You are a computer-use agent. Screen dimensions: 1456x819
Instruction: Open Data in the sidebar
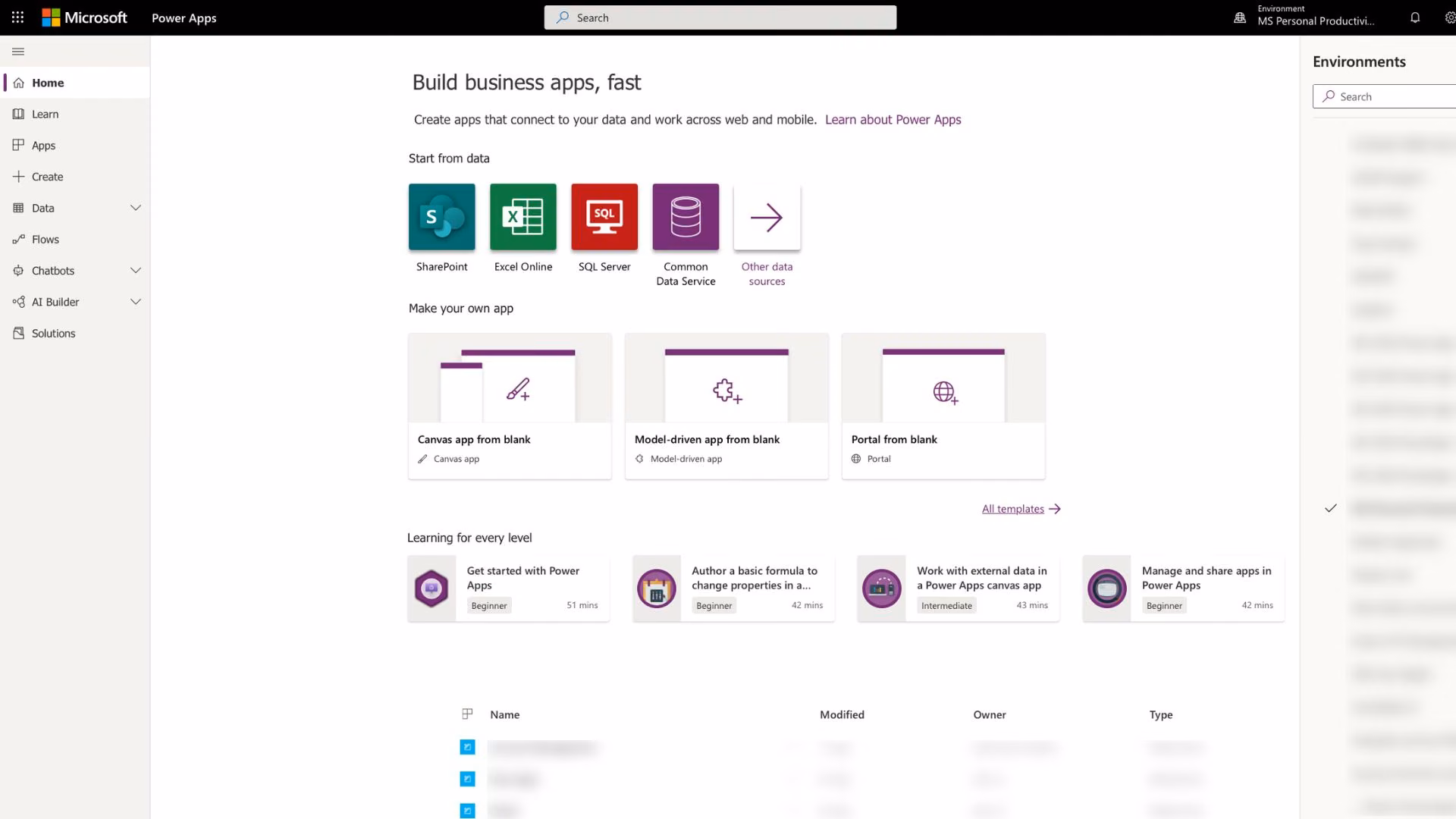click(x=75, y=208)
